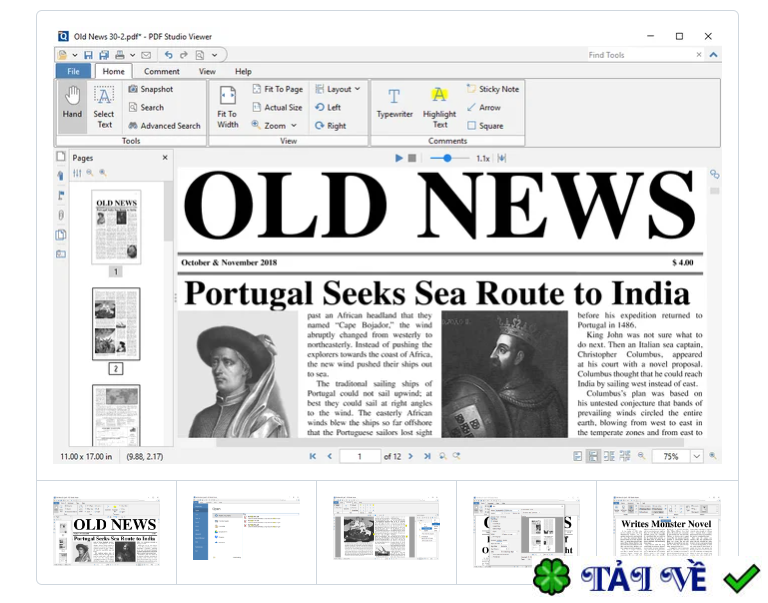This screenshot has width=768, height=603.
Task: Take a Snapshot of the page
Action: point(151,89)
